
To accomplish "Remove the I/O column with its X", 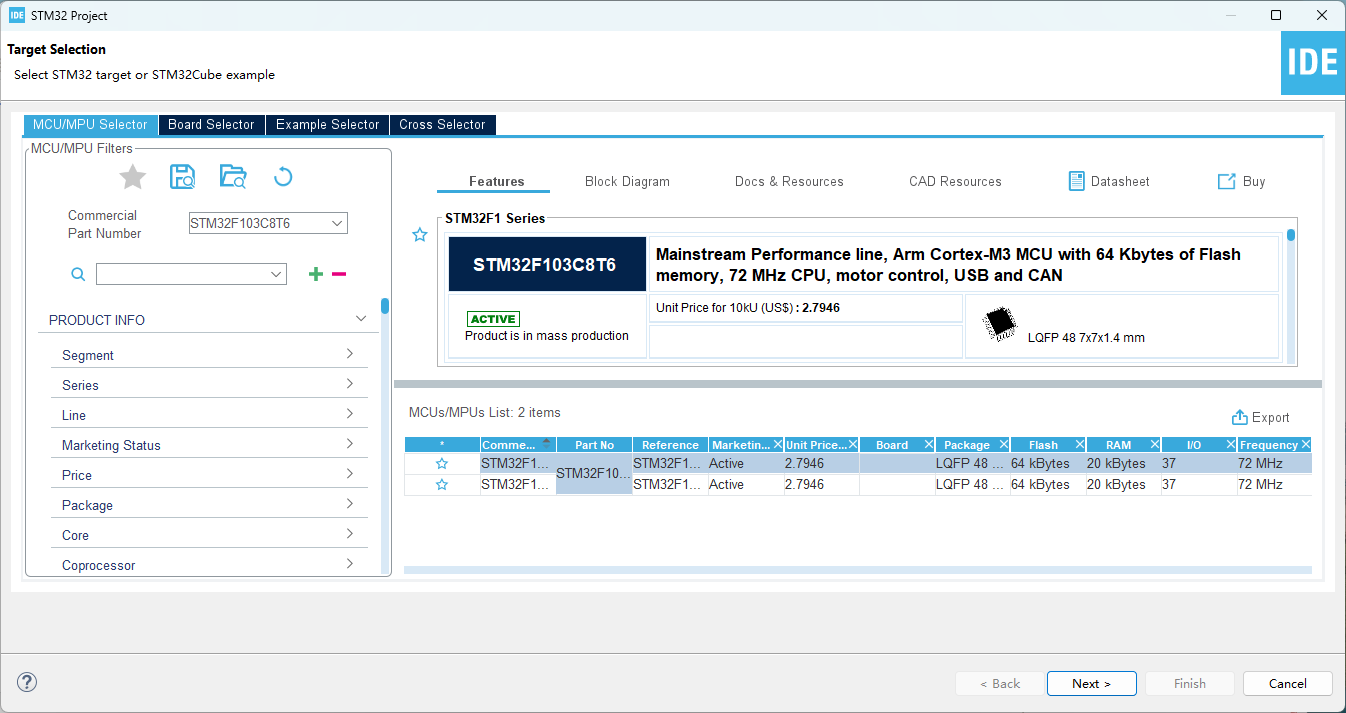I will click(x=1230, y=445).
